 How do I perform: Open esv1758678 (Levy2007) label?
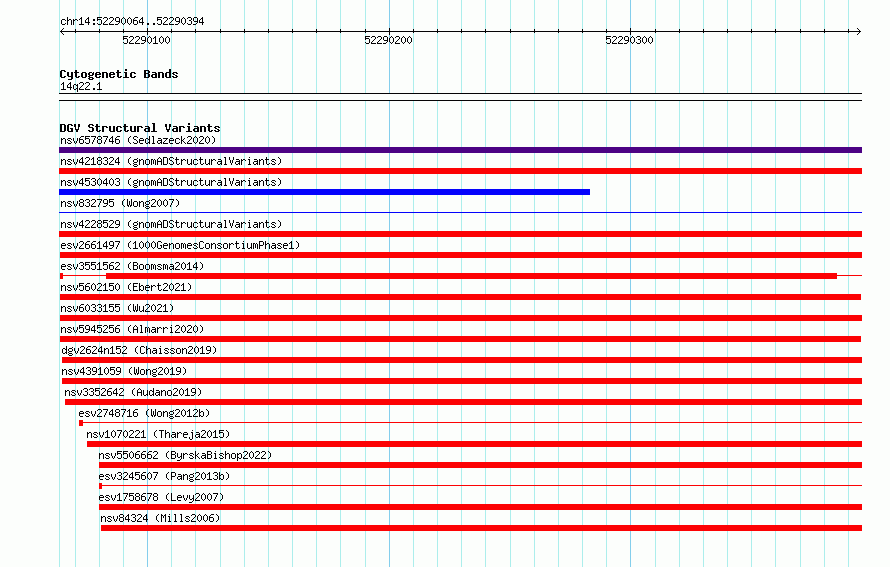[161, 497]
